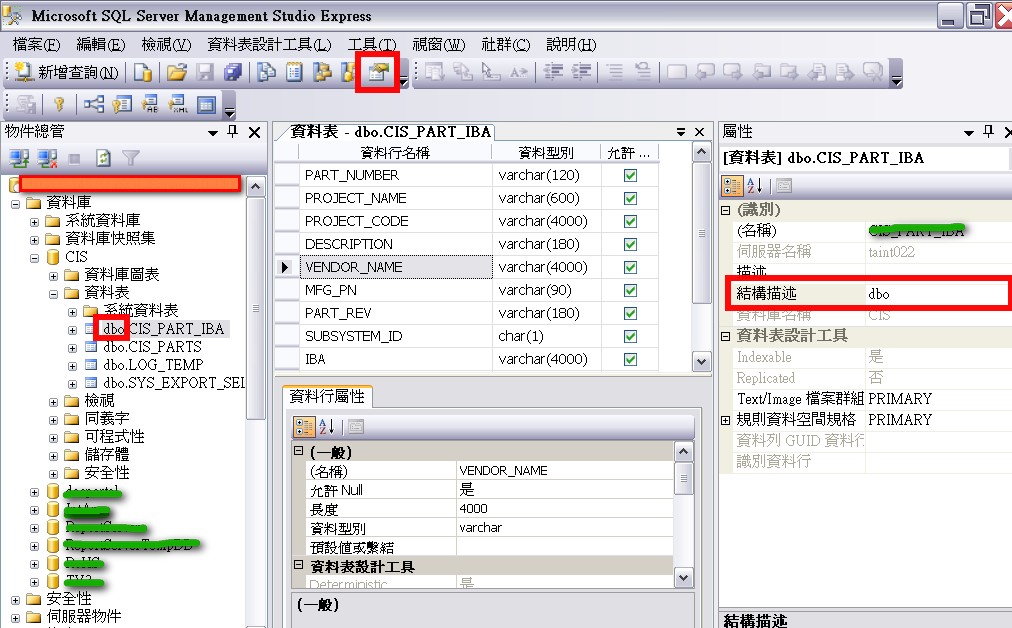Select the dbo.LOG_TEMP table
Screen dimensions: 1012x628
tap(153, 365)
